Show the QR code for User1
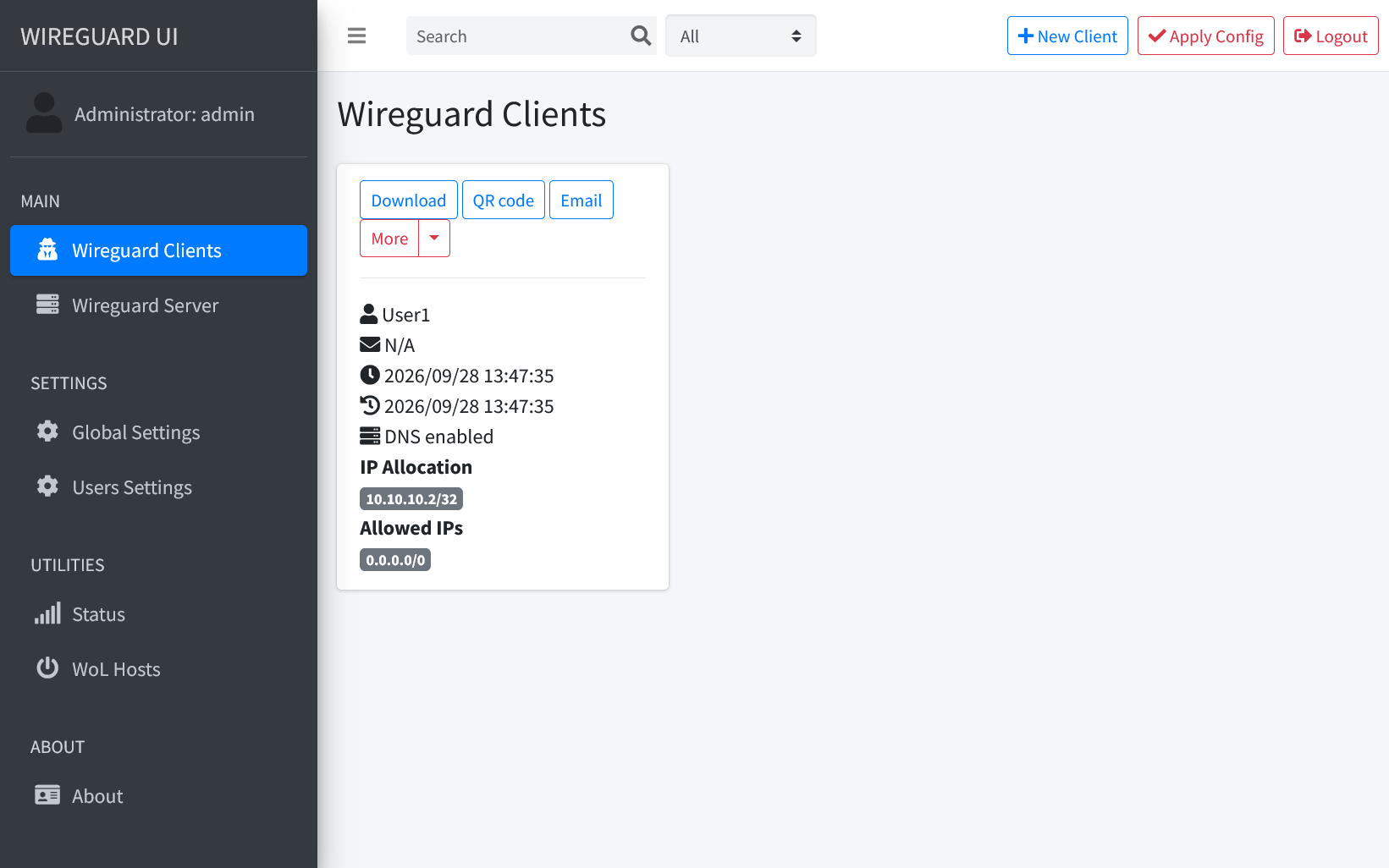The image size is (1389, 868). [x=504, y=200]
